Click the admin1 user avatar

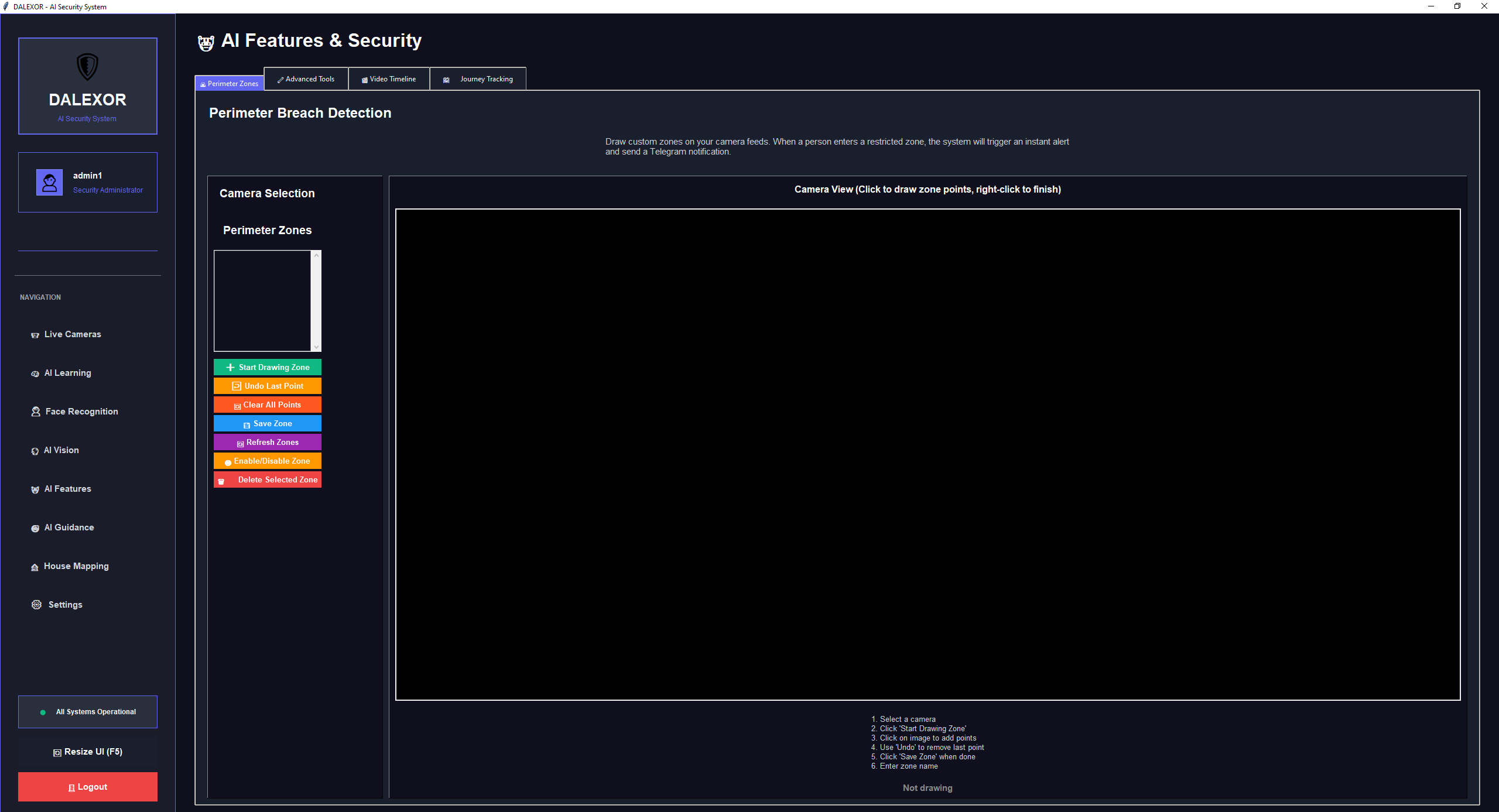[x=49, y=182]
